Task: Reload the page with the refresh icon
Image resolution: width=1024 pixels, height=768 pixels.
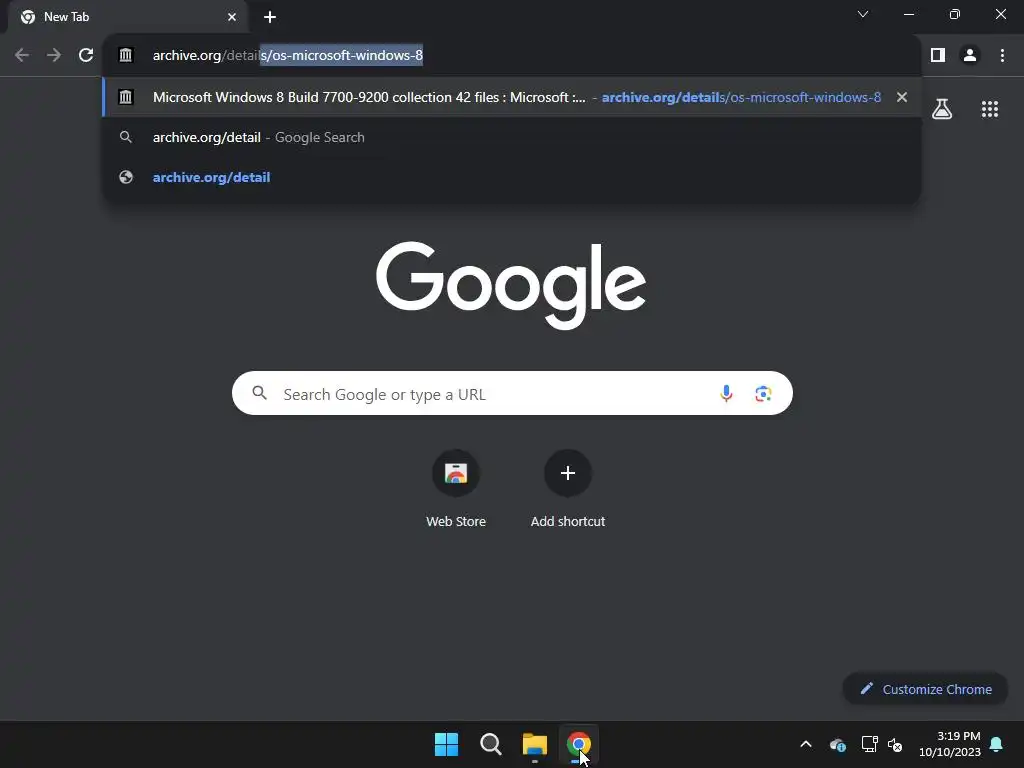Action: click(x=86, y=56)
